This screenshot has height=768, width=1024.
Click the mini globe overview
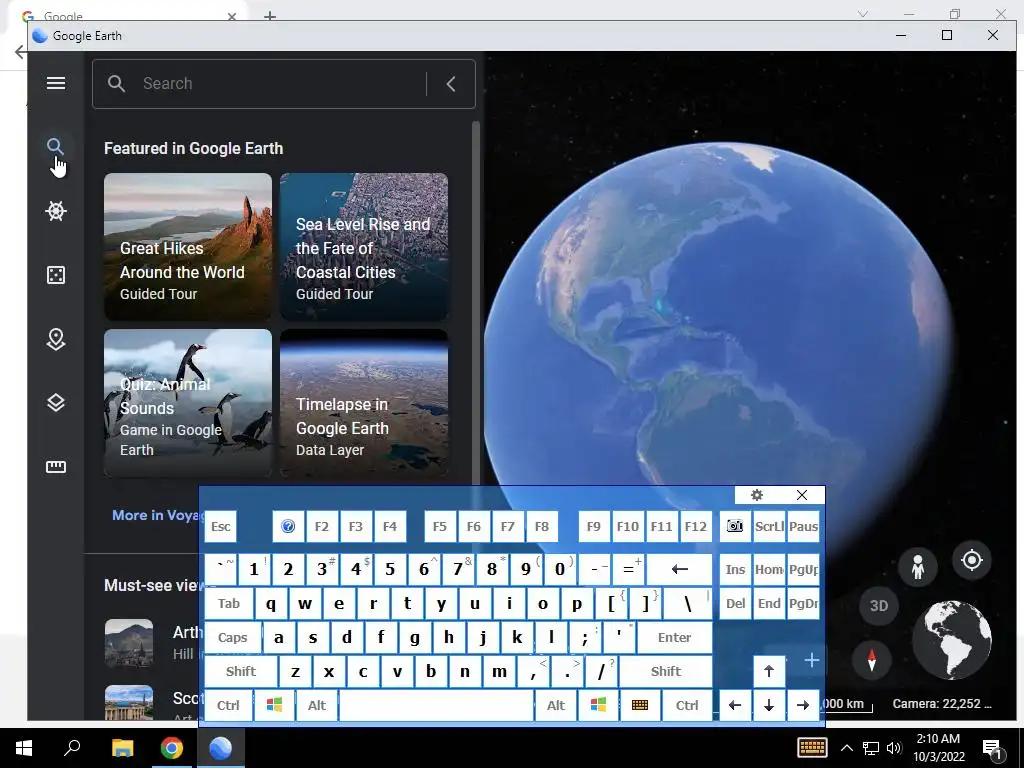click(952, 640)
